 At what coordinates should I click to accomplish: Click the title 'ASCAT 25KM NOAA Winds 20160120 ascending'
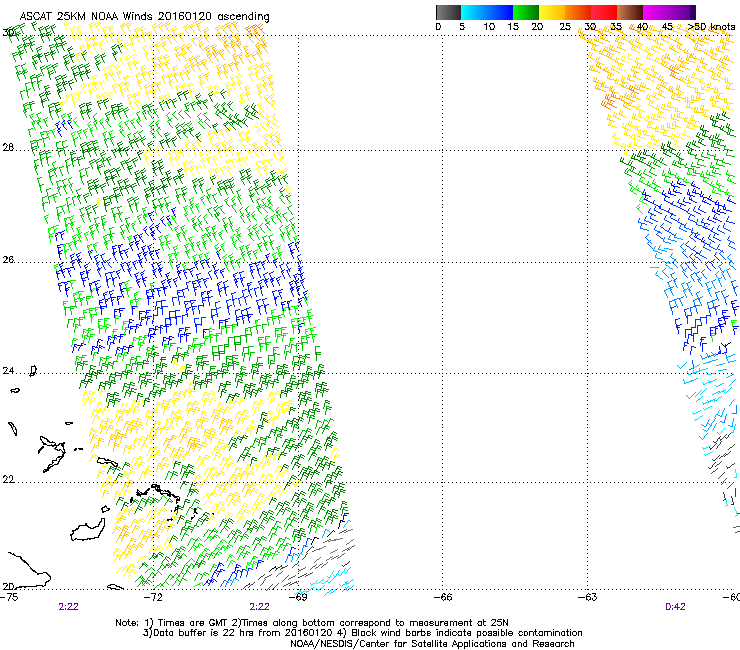144,17
